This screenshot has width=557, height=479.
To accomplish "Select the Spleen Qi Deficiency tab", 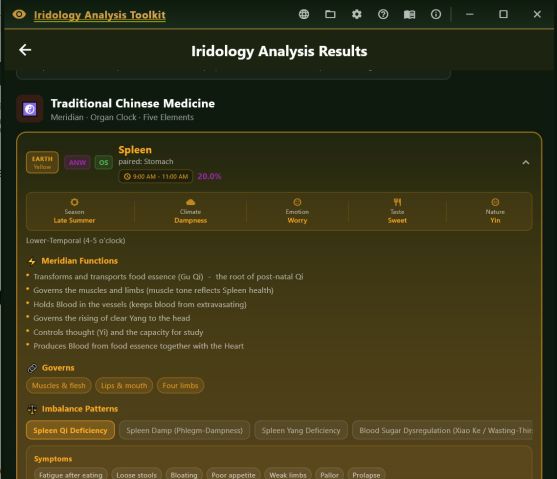I will 70,430.
